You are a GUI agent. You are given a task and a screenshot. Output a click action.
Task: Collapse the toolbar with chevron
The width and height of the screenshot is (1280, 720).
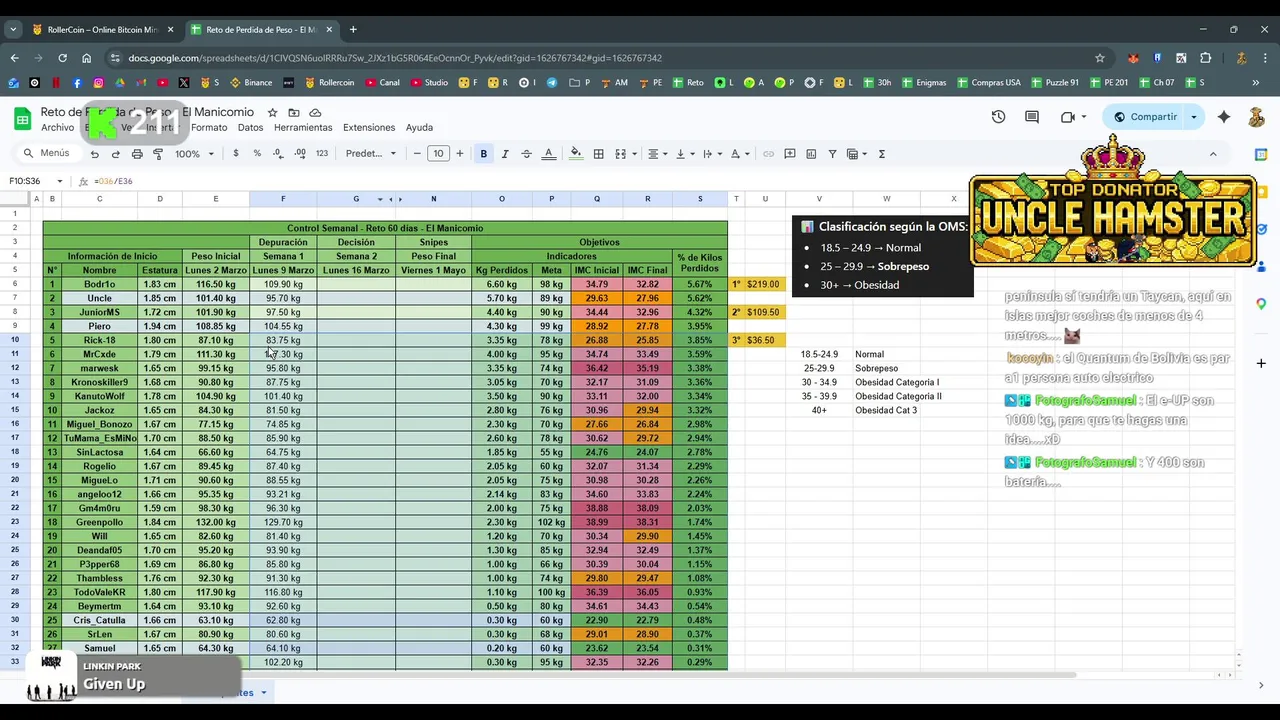click(1213, 154)
